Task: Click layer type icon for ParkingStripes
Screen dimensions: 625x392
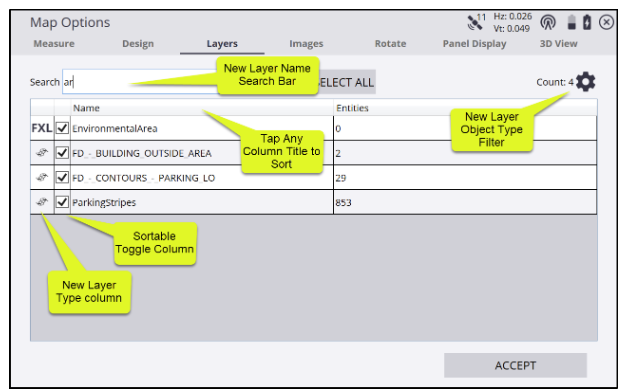Action: [42, 202]
